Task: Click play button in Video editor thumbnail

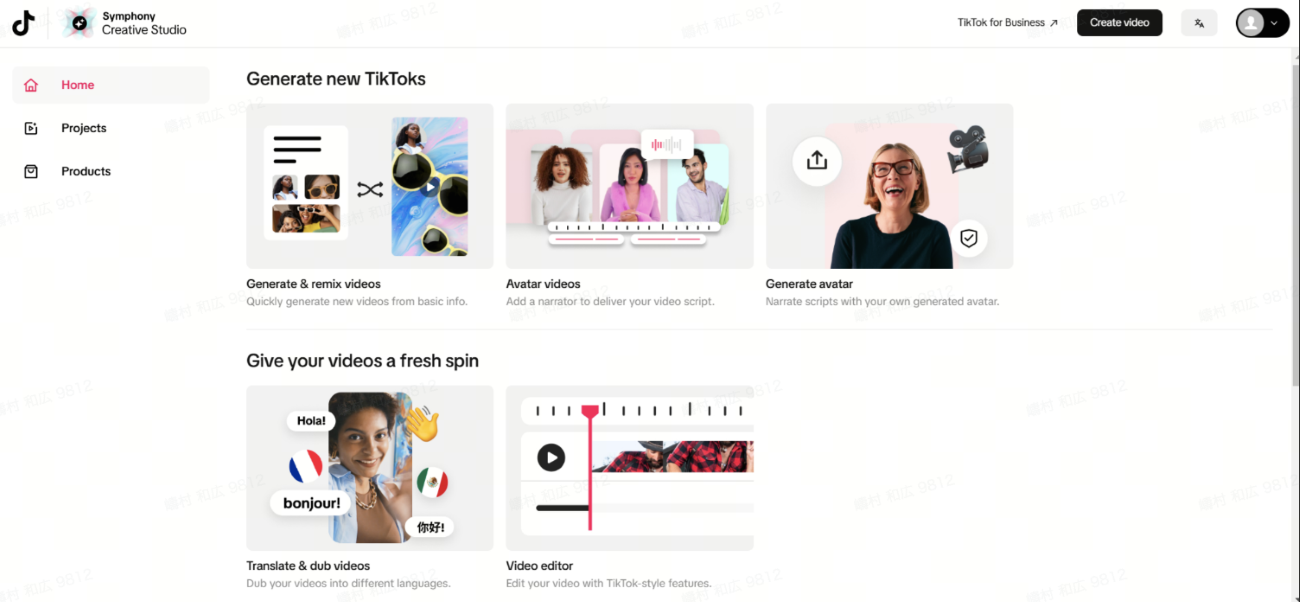Action: click(551, 458)
